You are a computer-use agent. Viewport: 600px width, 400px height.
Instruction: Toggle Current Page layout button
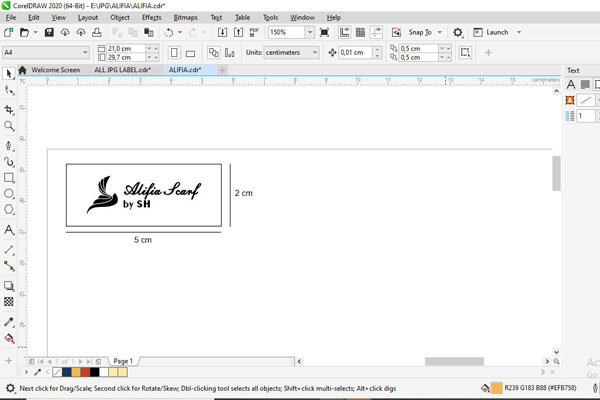230,52
